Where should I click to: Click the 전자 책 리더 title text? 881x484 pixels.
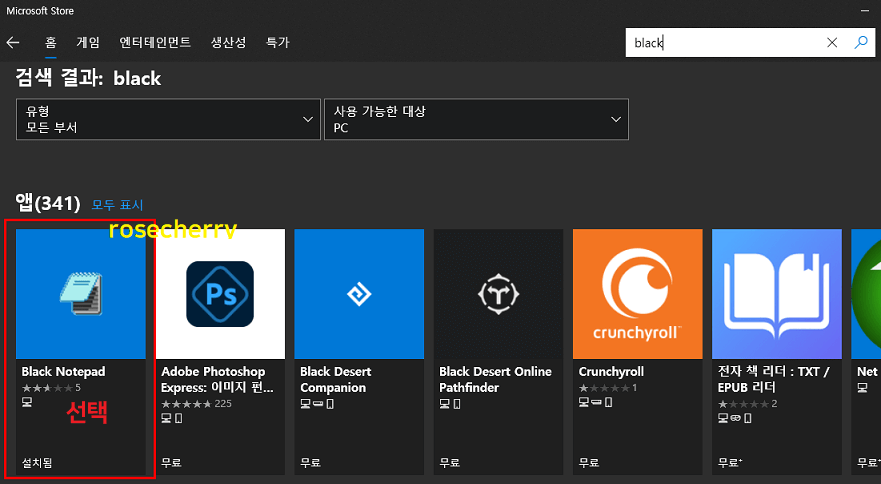point(773,379)
